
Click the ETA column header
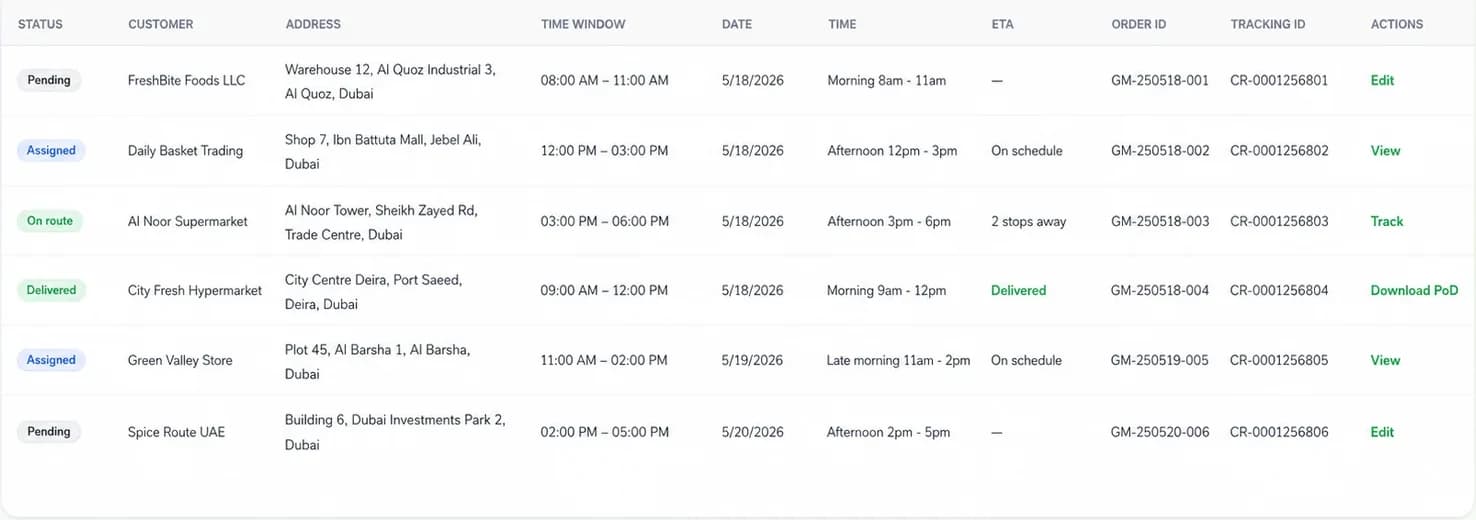pos(1002,24)
